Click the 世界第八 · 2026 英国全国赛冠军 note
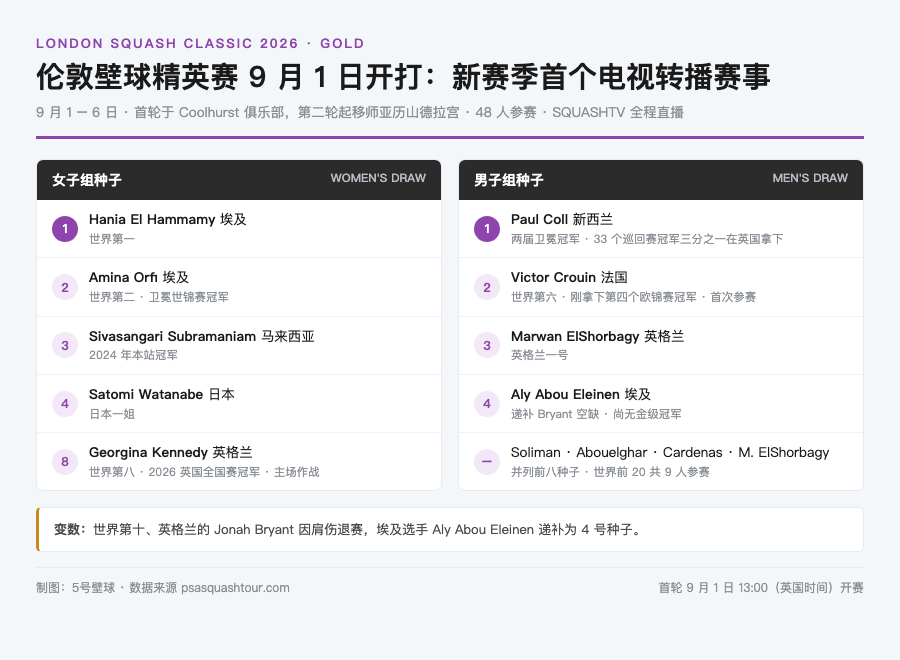The height and width of the screenshot is (660, 900). click(204, 472)
